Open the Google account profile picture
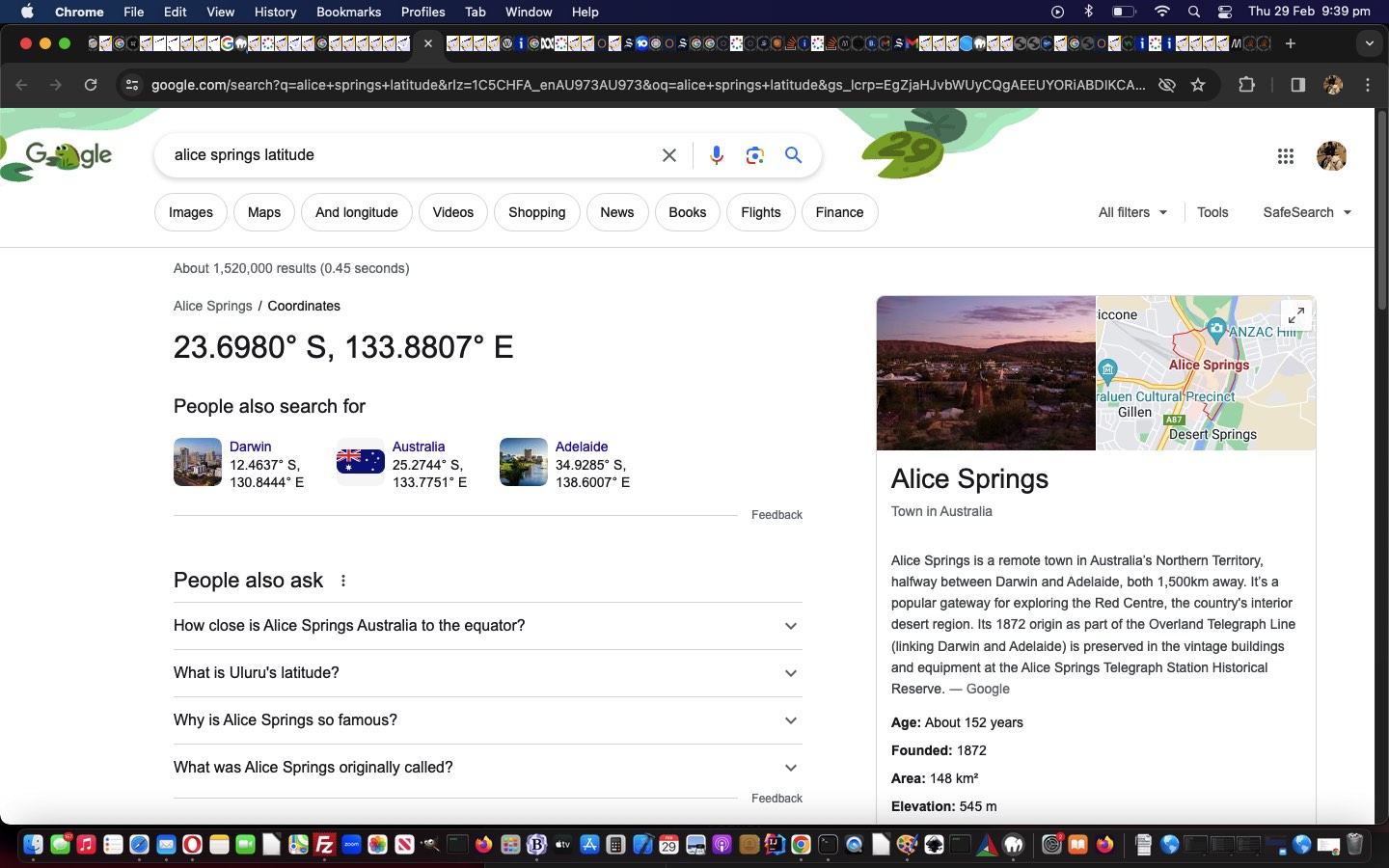The height and width of the screenshot is (868, 1389). [1331, 156]
